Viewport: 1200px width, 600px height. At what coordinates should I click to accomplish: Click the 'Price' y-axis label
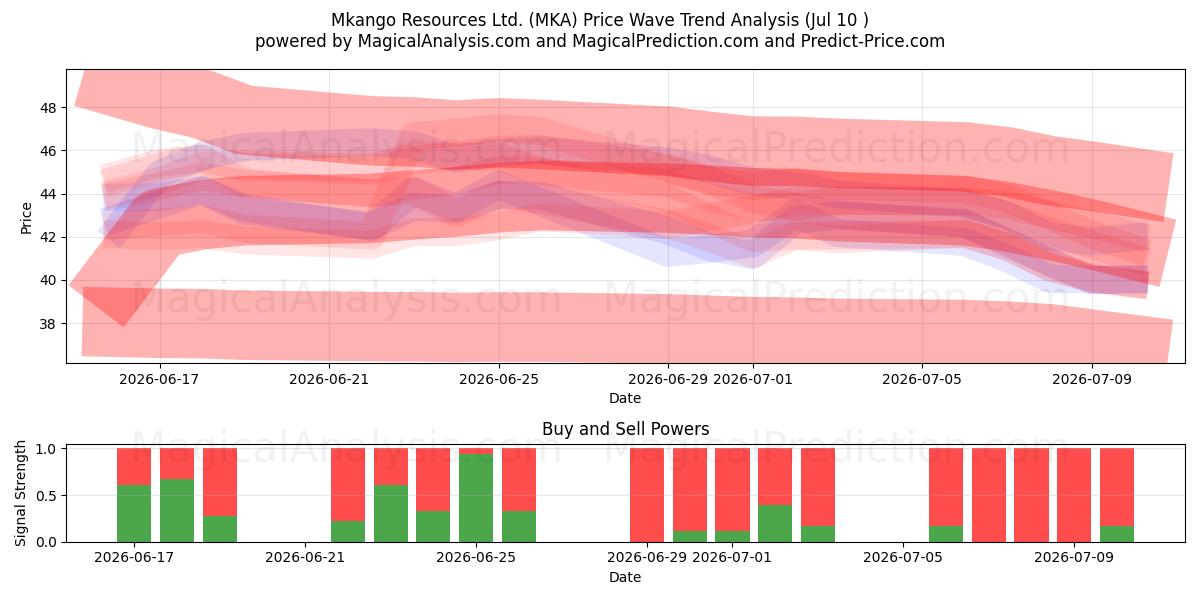point(27,217)
